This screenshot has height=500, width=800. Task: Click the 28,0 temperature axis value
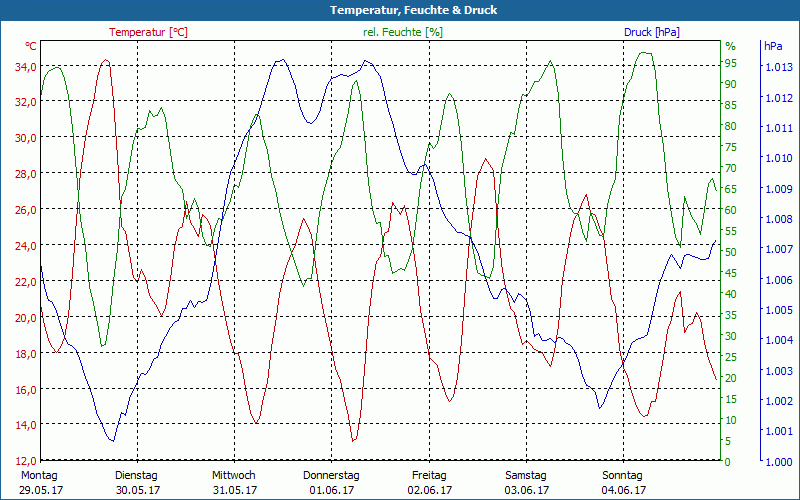pos(26,174)
